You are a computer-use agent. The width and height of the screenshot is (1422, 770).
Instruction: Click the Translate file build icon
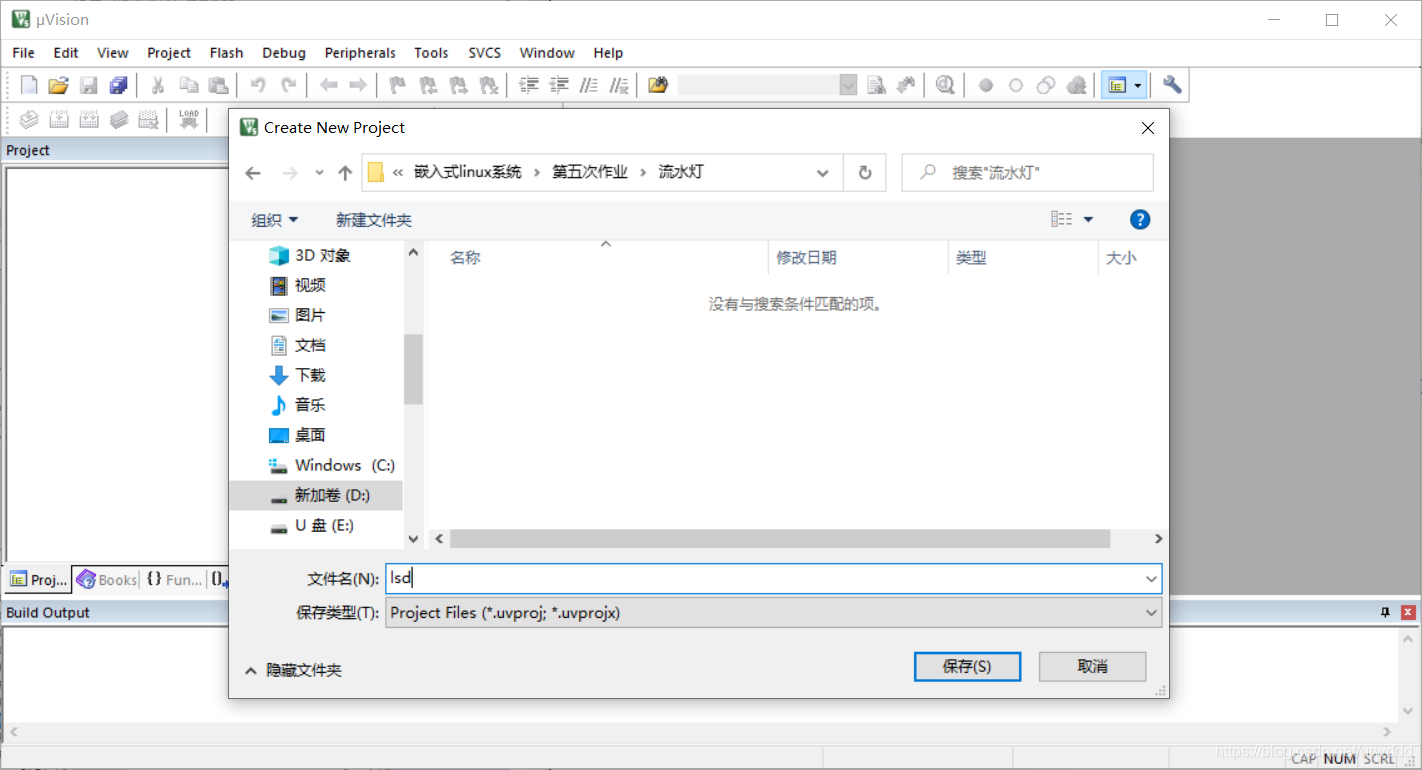point(29,120)
